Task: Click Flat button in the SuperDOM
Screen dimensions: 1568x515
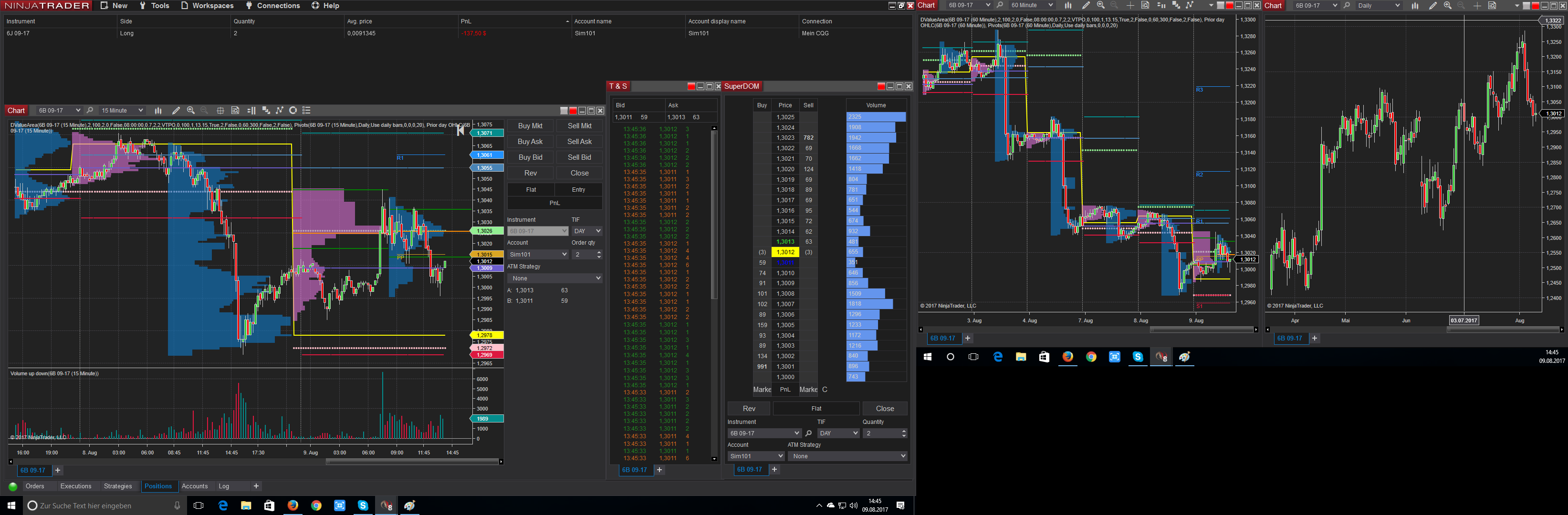Action: (816, 409)
